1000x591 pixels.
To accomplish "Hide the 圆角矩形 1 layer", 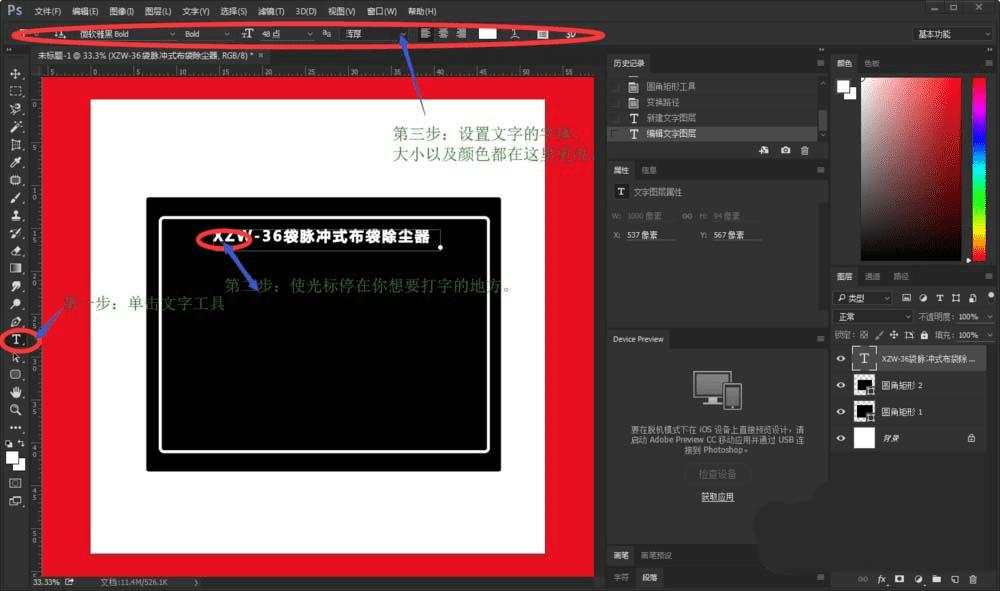I will (x=841, y=411).
